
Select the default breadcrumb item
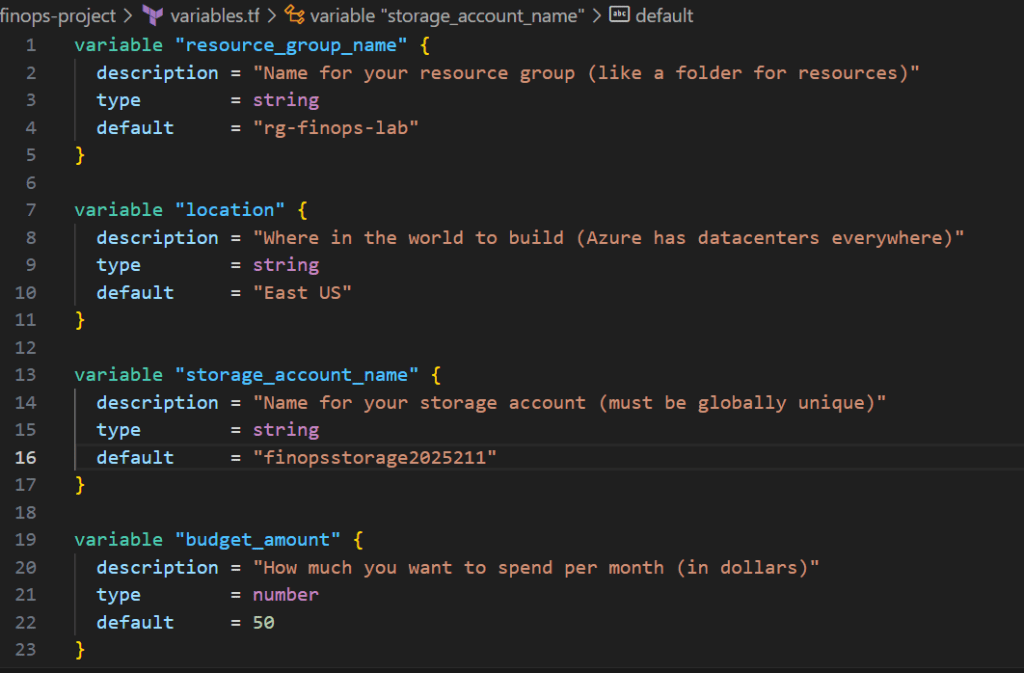coord(664,16)
